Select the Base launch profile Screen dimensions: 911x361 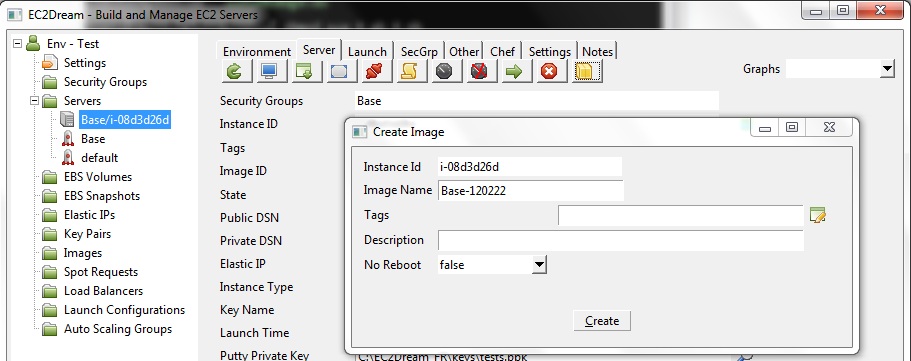pos(93,139)
